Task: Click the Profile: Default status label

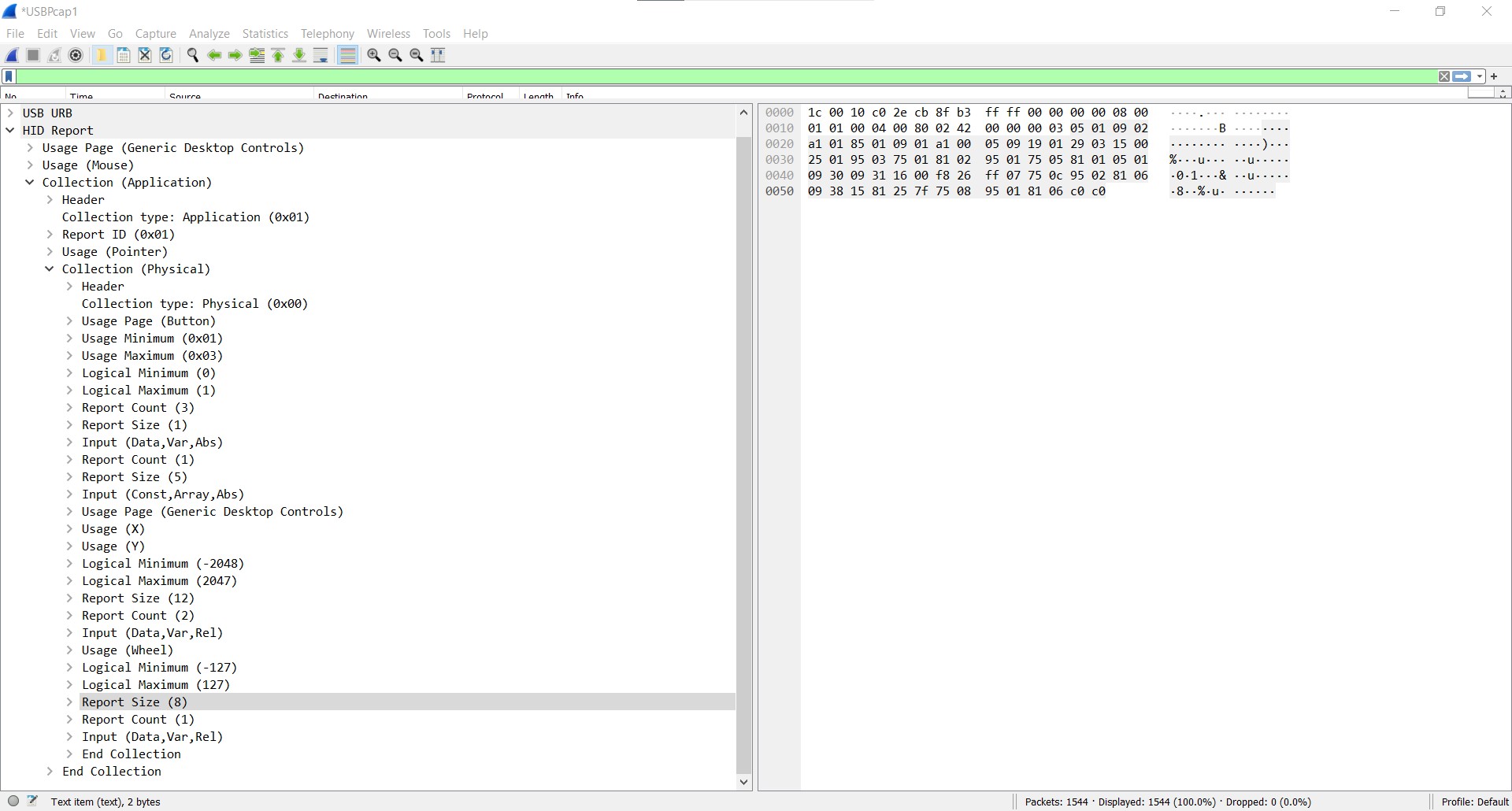Action: pyautogui.click(x=1475, y=802)
